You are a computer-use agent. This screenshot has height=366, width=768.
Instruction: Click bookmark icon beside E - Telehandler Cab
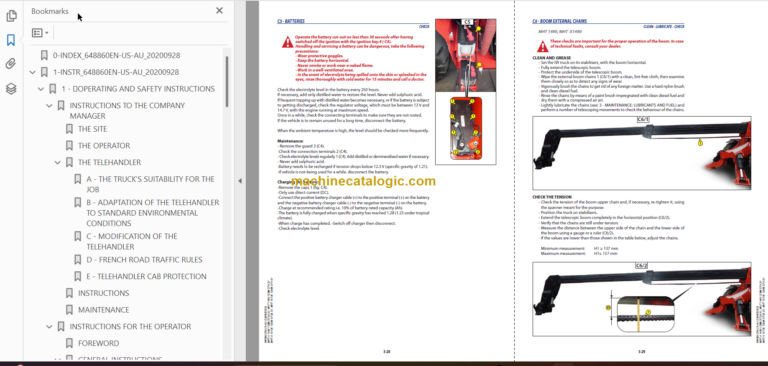pyautogui.click(x=78, y=276)
